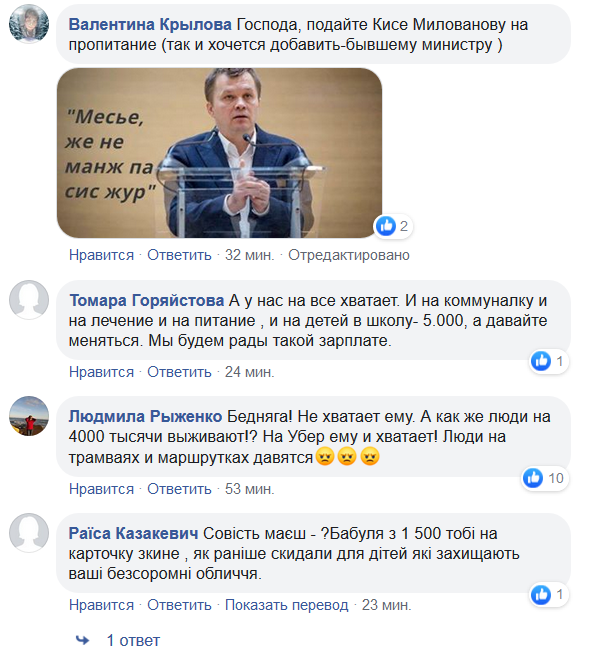Click the '53 мин.' timestamp

250,489
